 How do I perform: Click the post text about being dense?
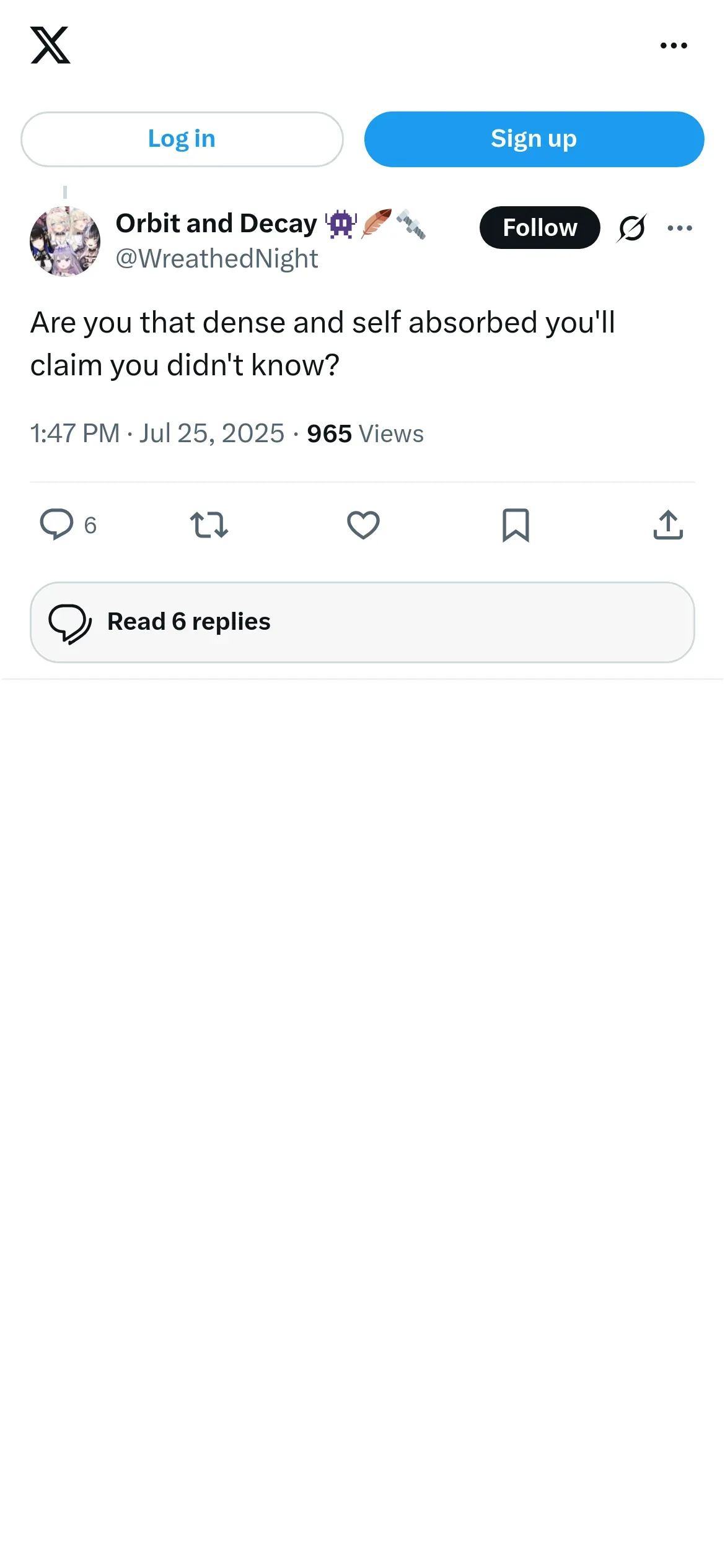tap(322, 344)
